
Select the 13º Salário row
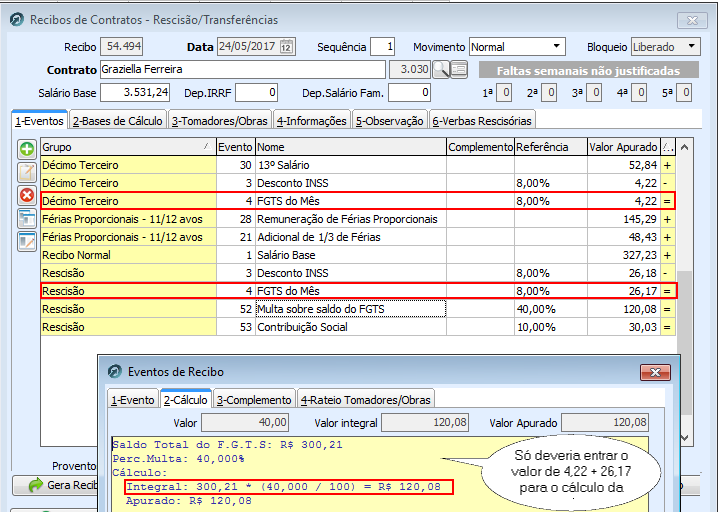[358, 165]
